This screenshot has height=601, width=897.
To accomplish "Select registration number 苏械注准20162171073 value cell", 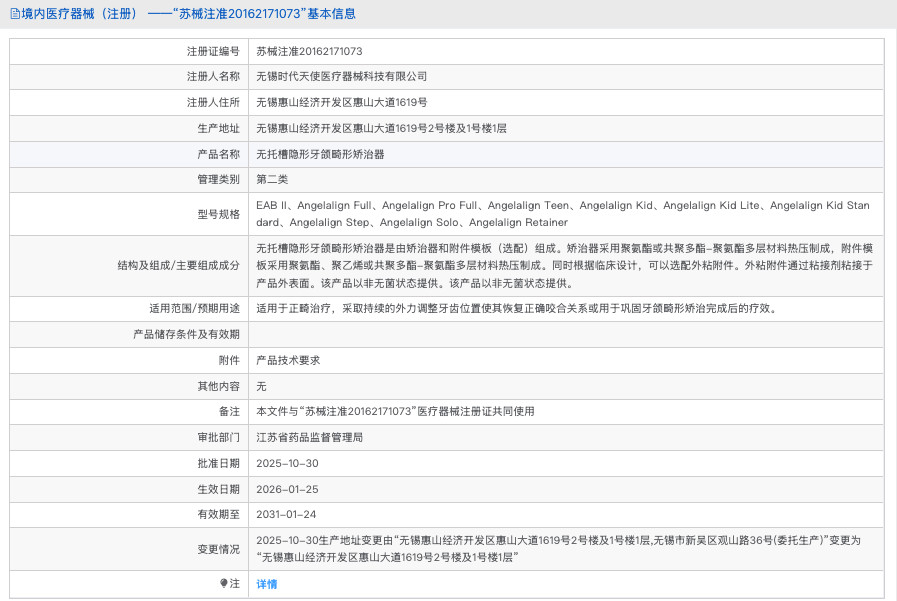I will click(x=309, y=51).
